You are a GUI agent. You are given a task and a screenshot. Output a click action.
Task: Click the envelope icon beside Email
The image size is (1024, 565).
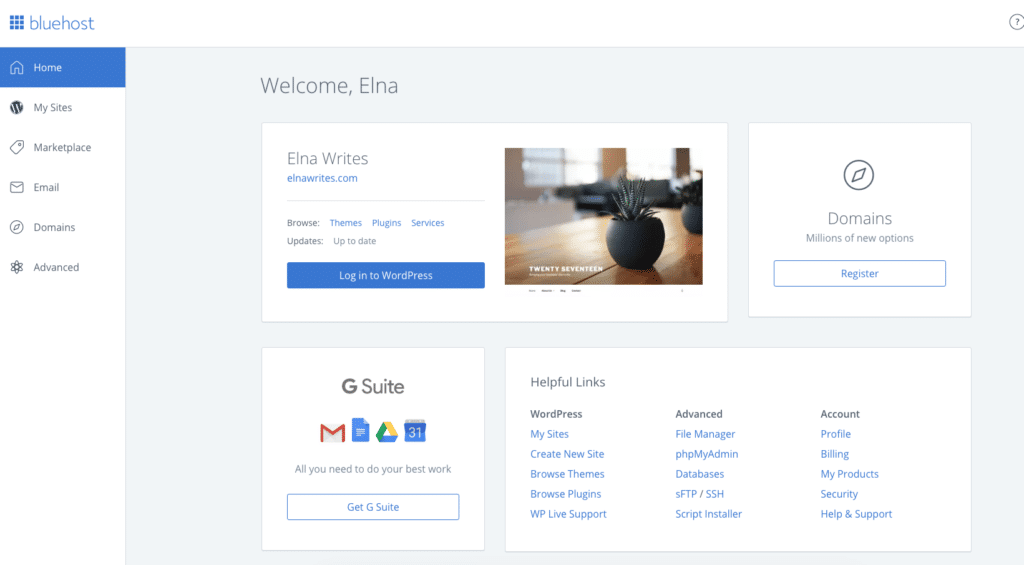point(17,187)
